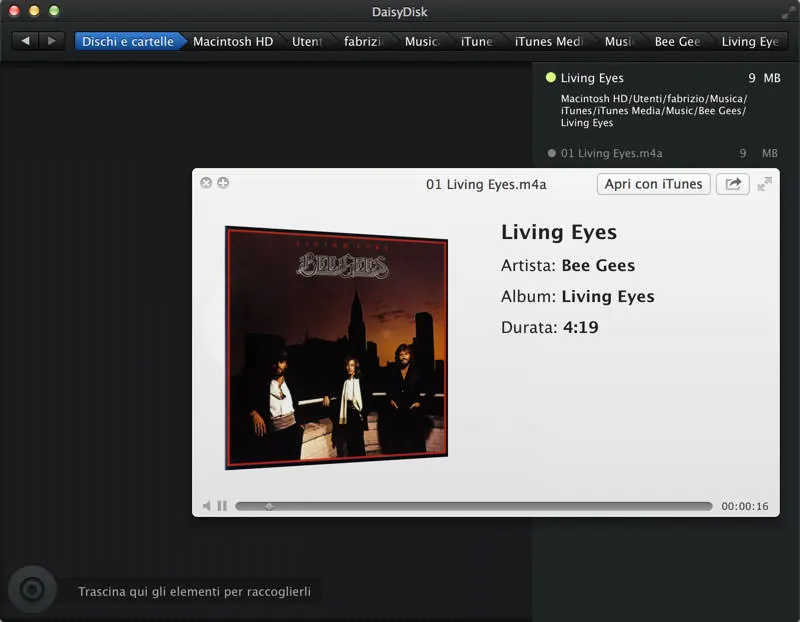Image resolution: width=800 pixels, height=622 pixels.
Task: Click the Apri con iTunes button
Action: (653, 184)
